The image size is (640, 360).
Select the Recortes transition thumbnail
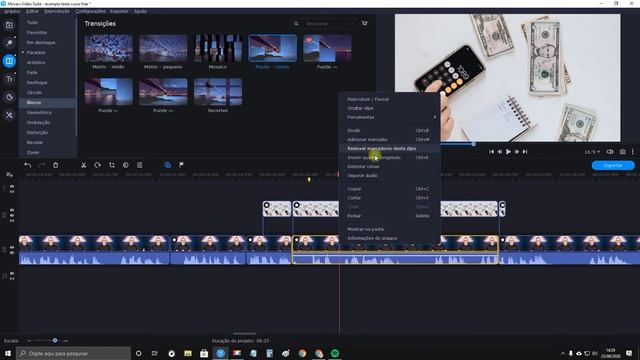tap(218, 92)
